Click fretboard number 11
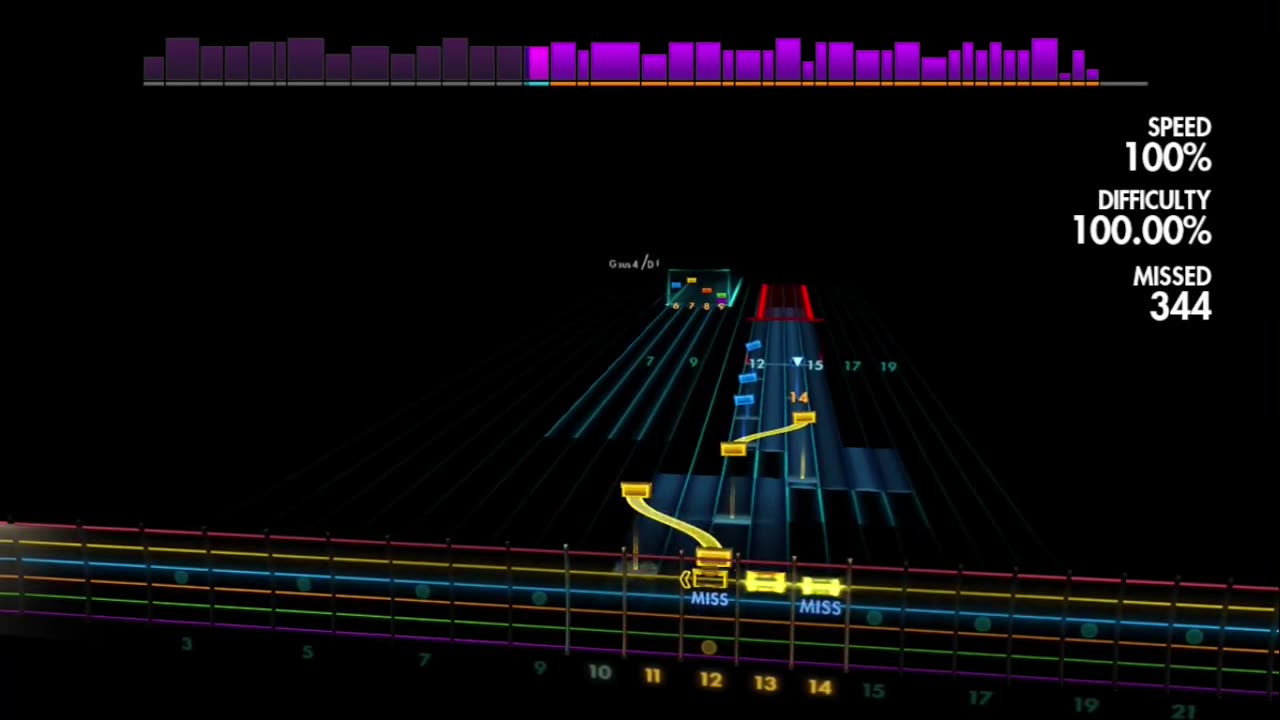 pos(653,676)
